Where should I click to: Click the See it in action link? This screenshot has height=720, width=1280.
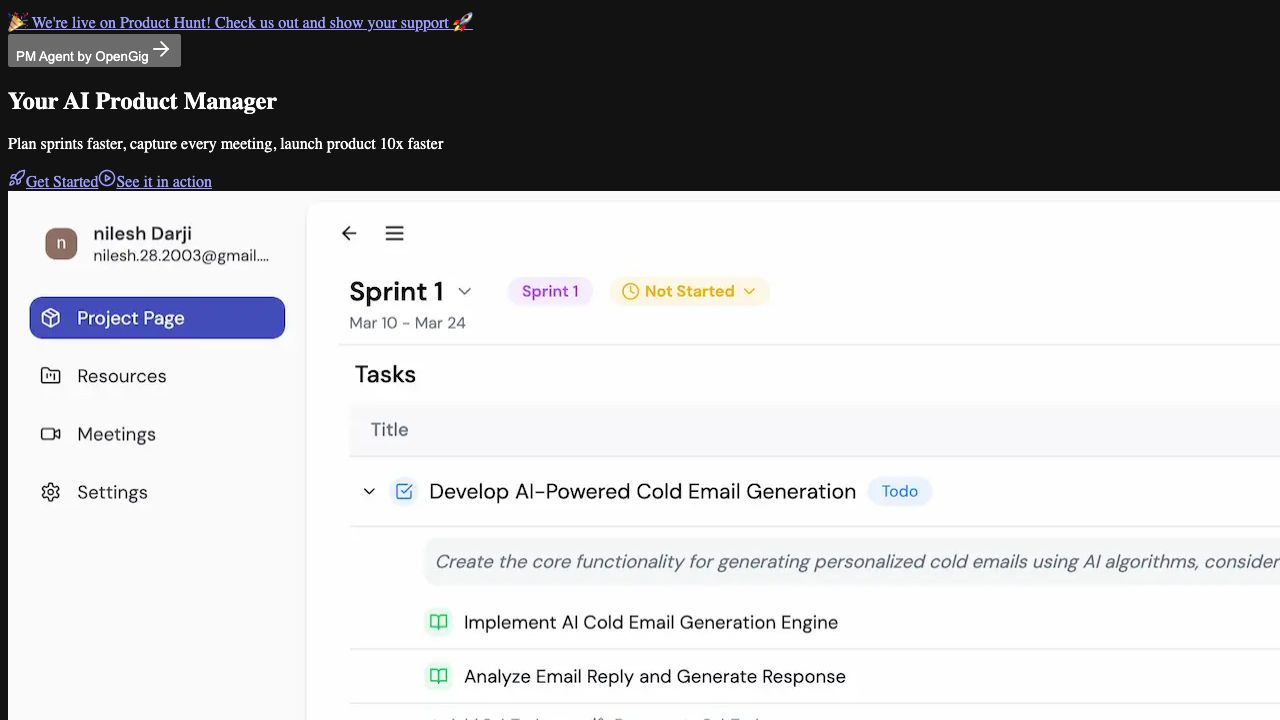(163, 181)
